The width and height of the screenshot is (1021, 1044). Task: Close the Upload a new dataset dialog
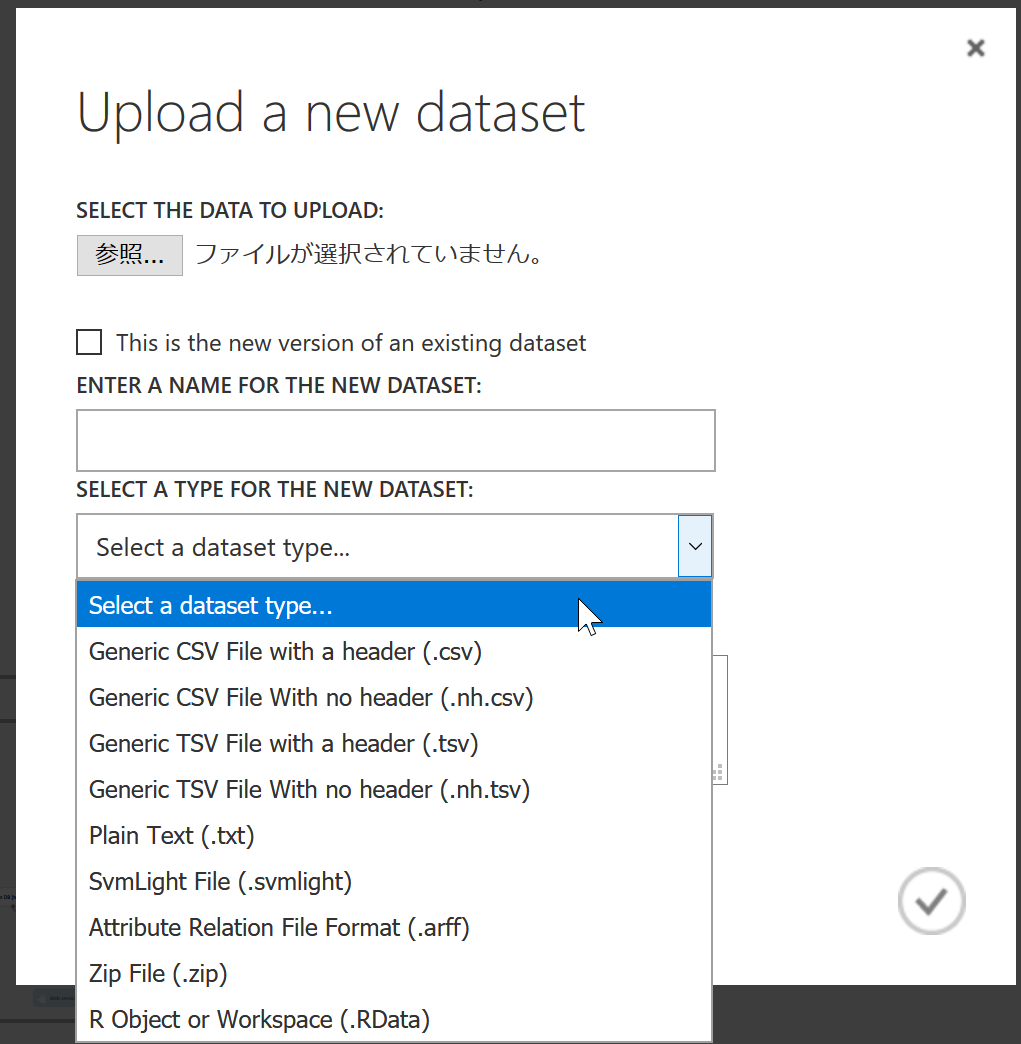976,48
